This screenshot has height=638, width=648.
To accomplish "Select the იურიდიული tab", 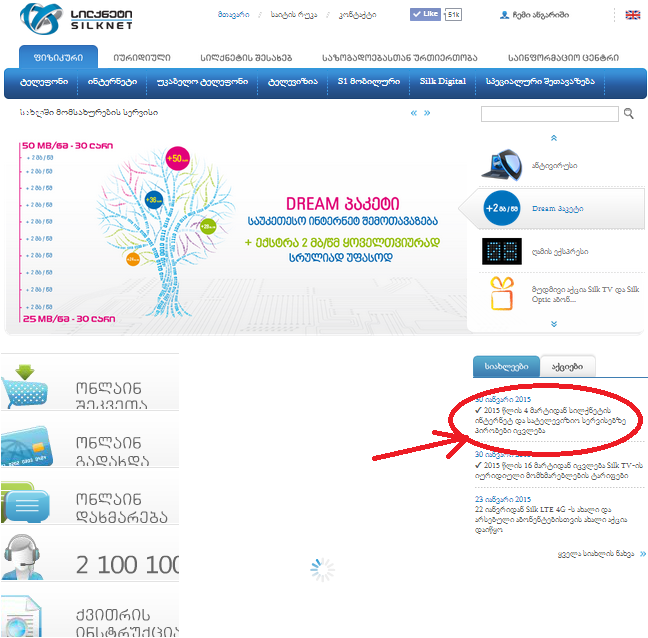I will [x=142, y=58].
